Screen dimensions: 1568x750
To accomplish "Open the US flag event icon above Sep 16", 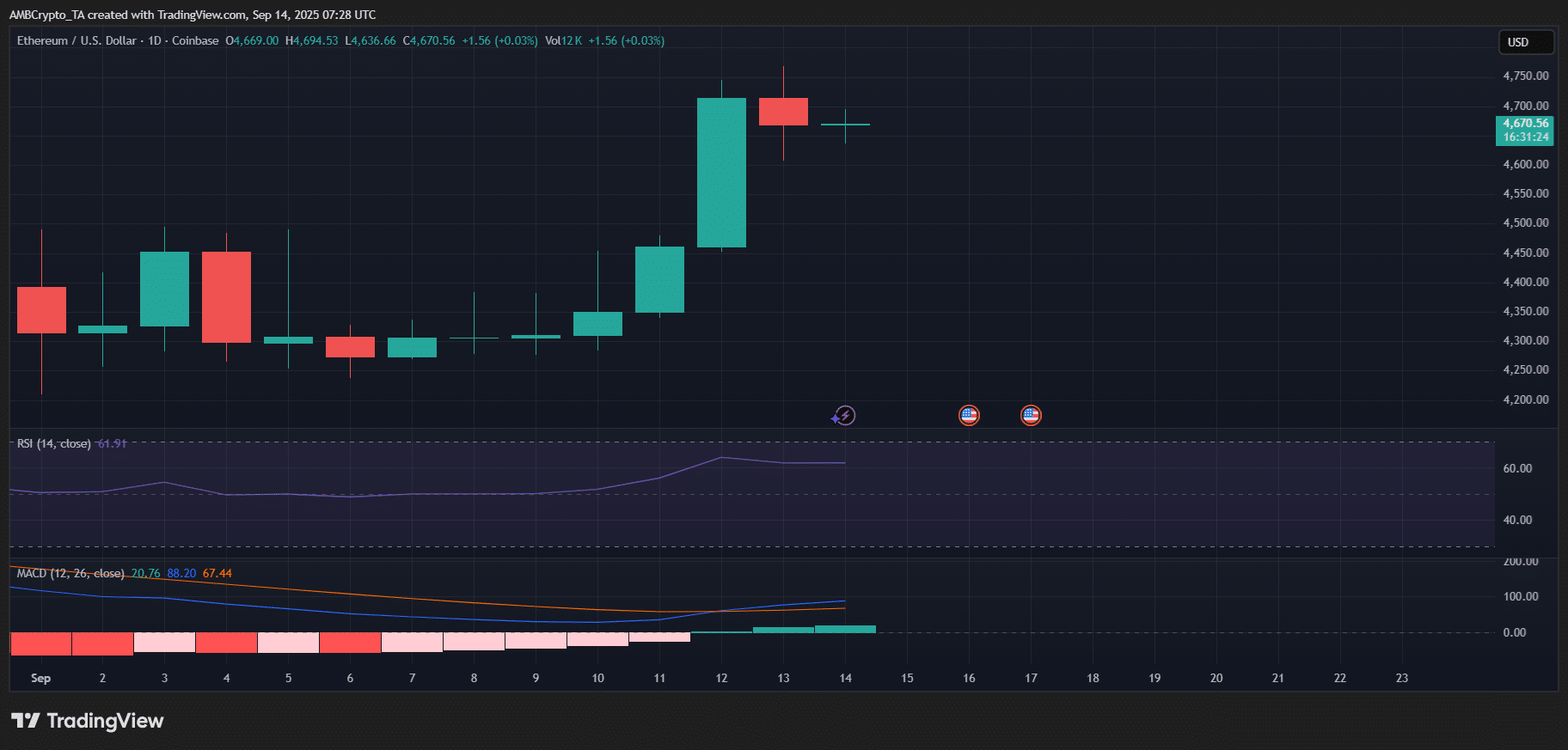I will (969, 416).
